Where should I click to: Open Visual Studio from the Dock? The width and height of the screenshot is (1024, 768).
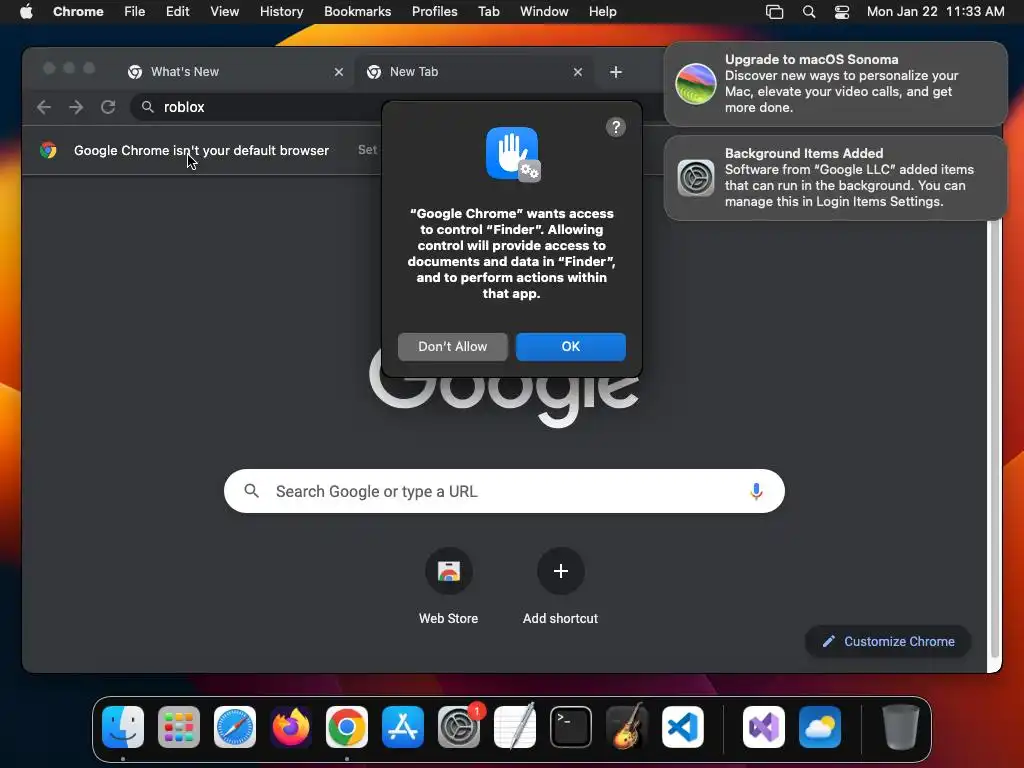coord(763,727)
